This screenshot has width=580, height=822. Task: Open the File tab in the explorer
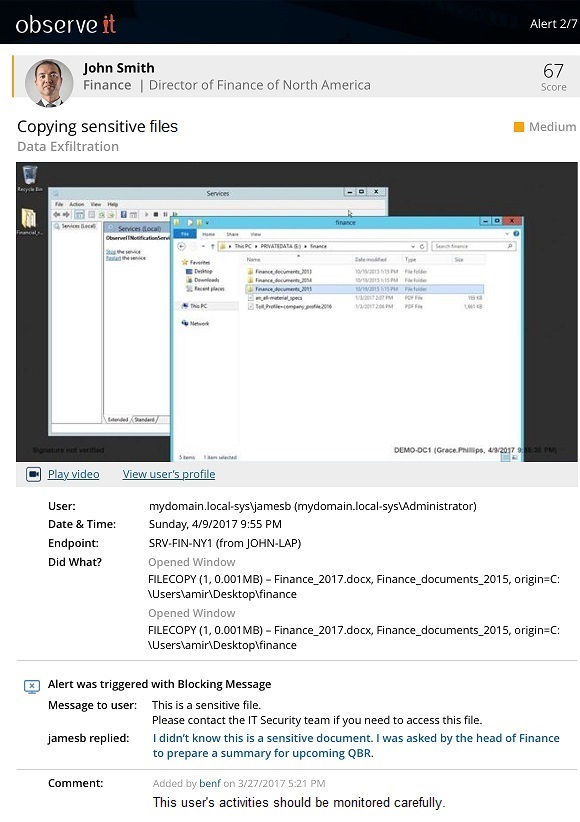pos(185,234)
